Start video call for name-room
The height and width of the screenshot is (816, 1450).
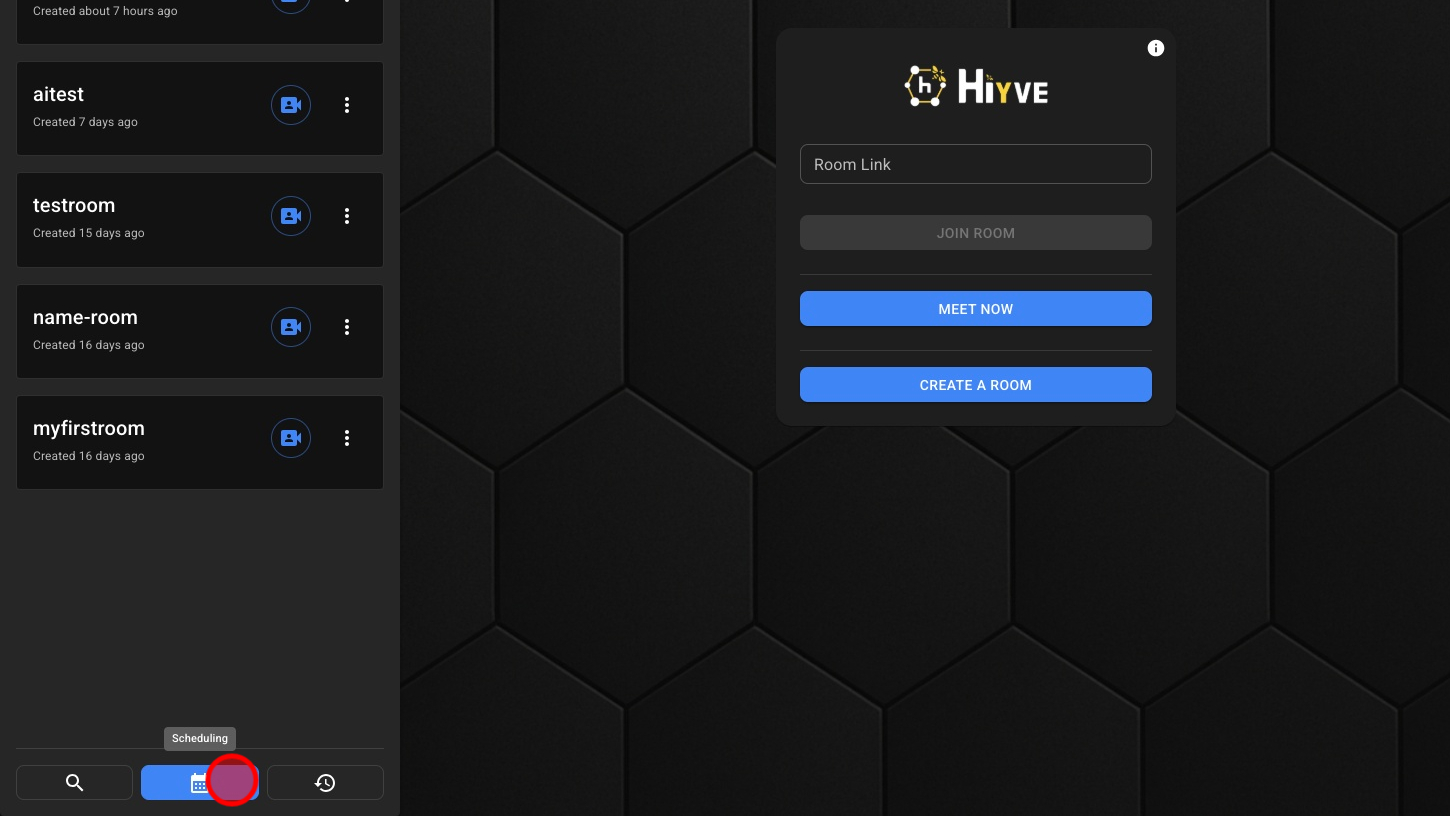pos(291,327)
